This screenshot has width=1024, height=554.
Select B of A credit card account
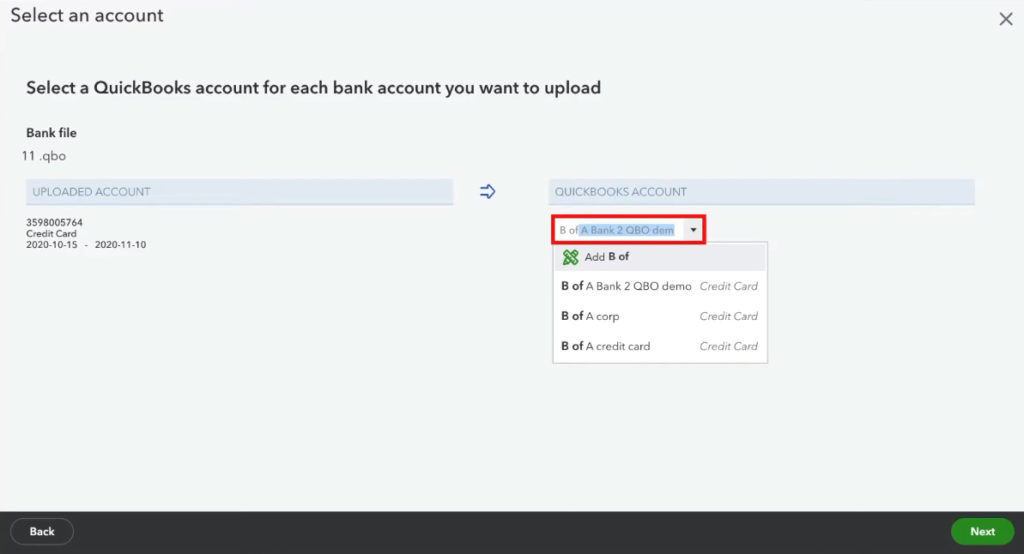606,346
